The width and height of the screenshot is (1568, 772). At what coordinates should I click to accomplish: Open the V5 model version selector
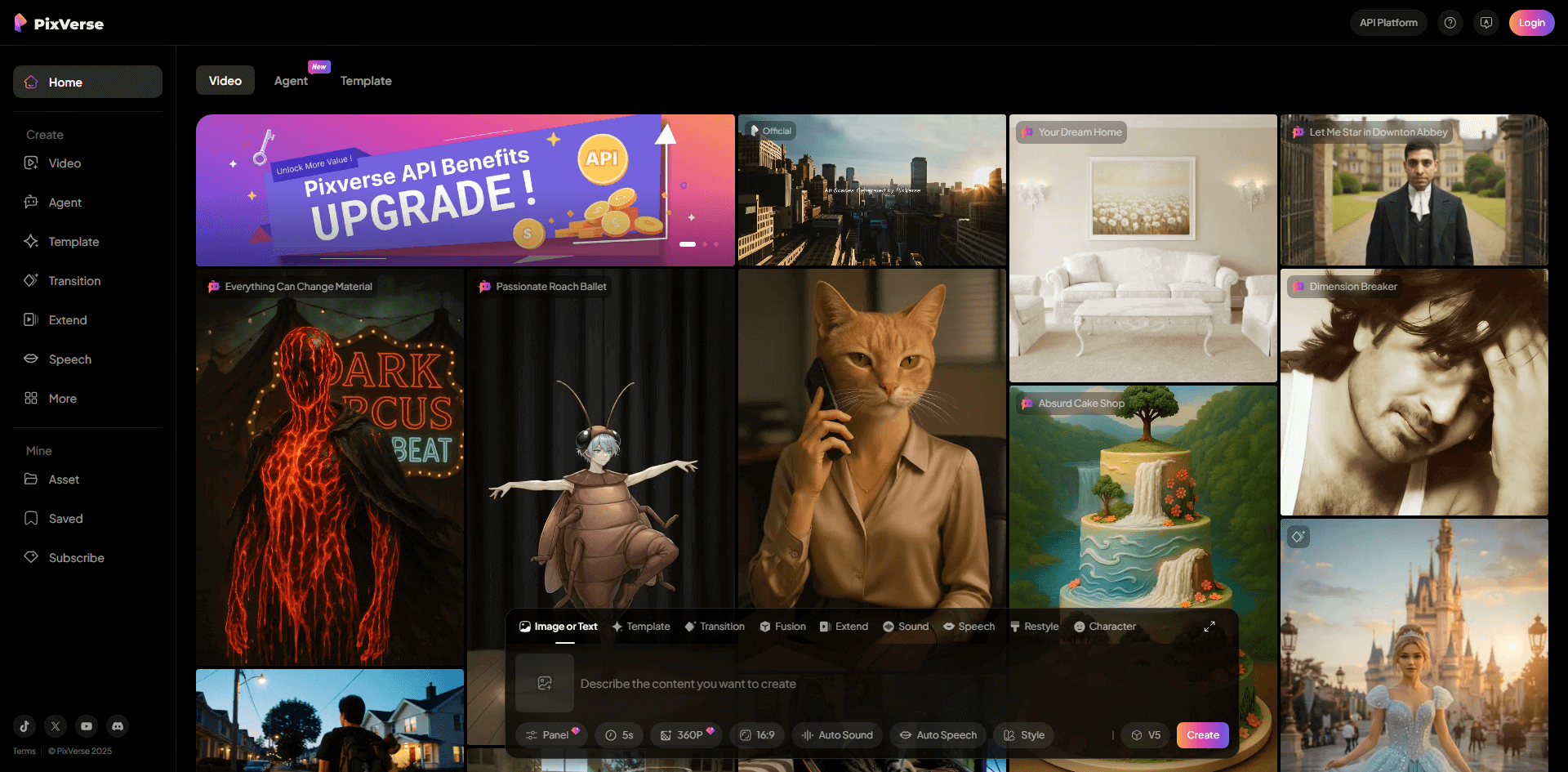(x=1146, y=735)
